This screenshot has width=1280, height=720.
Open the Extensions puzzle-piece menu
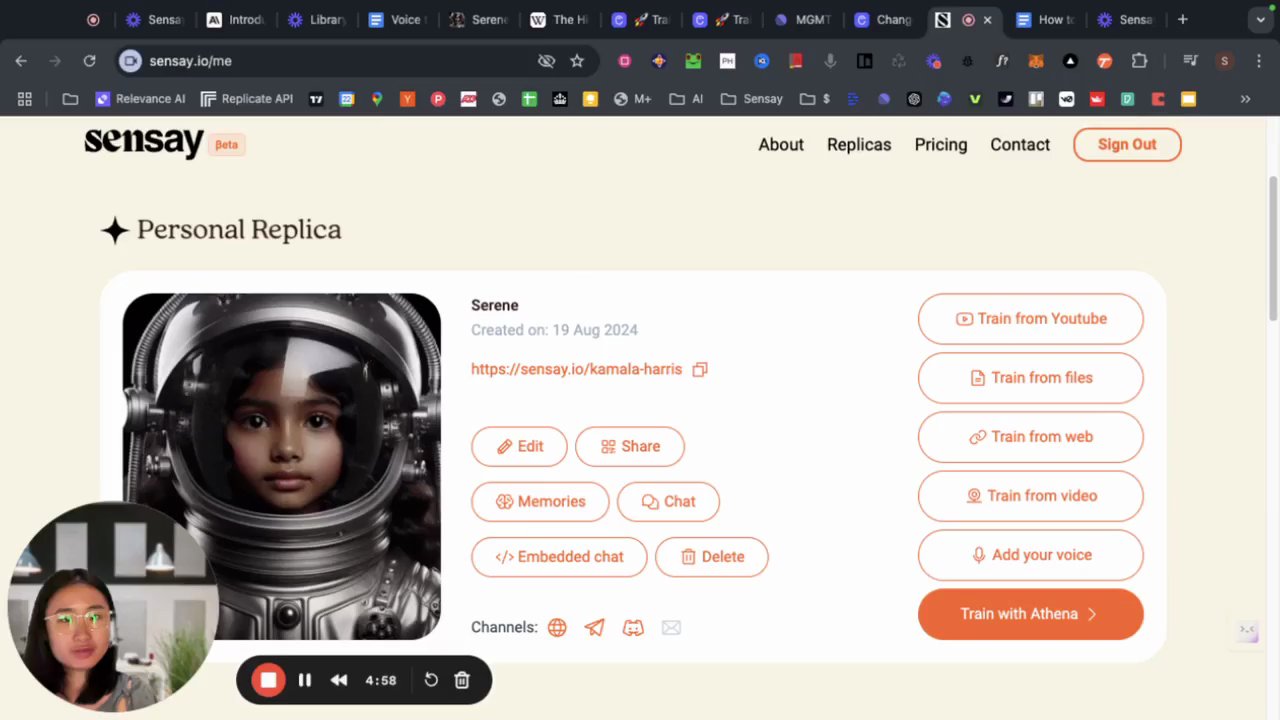click(x=1139, y=61)
